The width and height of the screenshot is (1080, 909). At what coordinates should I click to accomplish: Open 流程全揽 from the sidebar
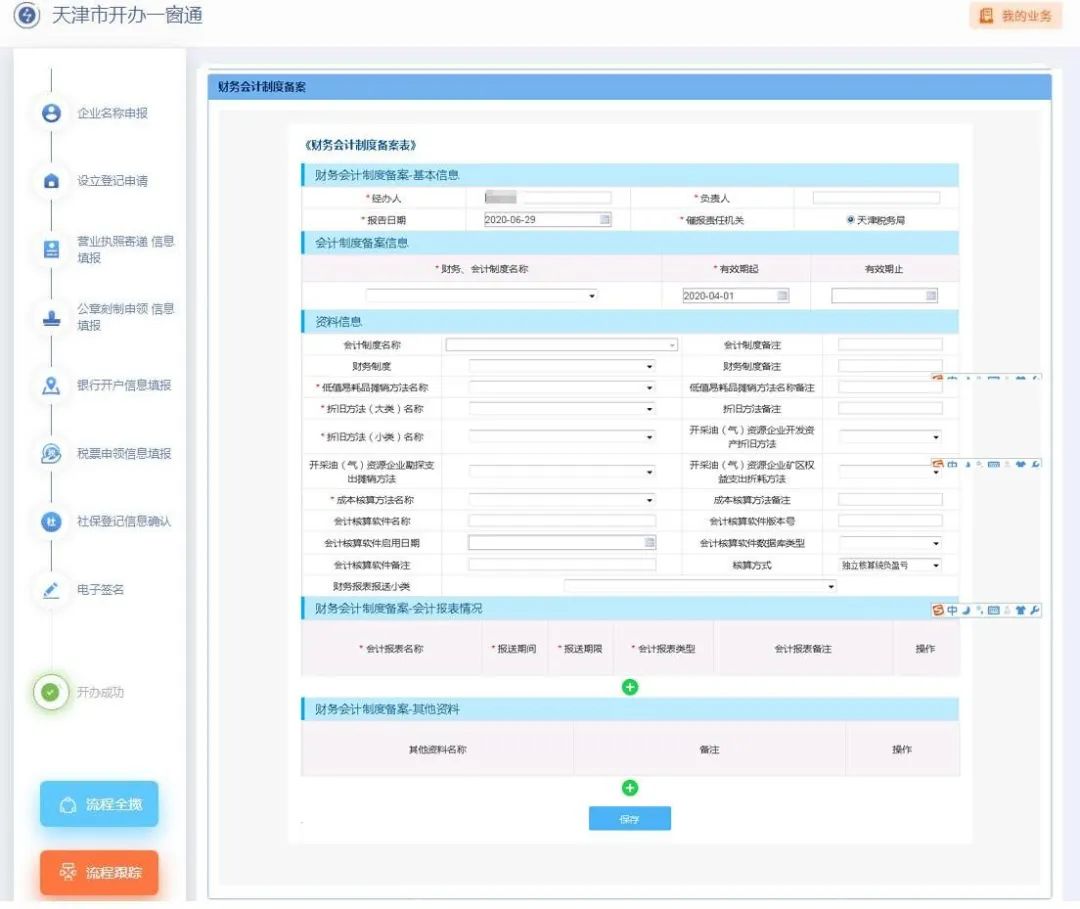[99, 804]
